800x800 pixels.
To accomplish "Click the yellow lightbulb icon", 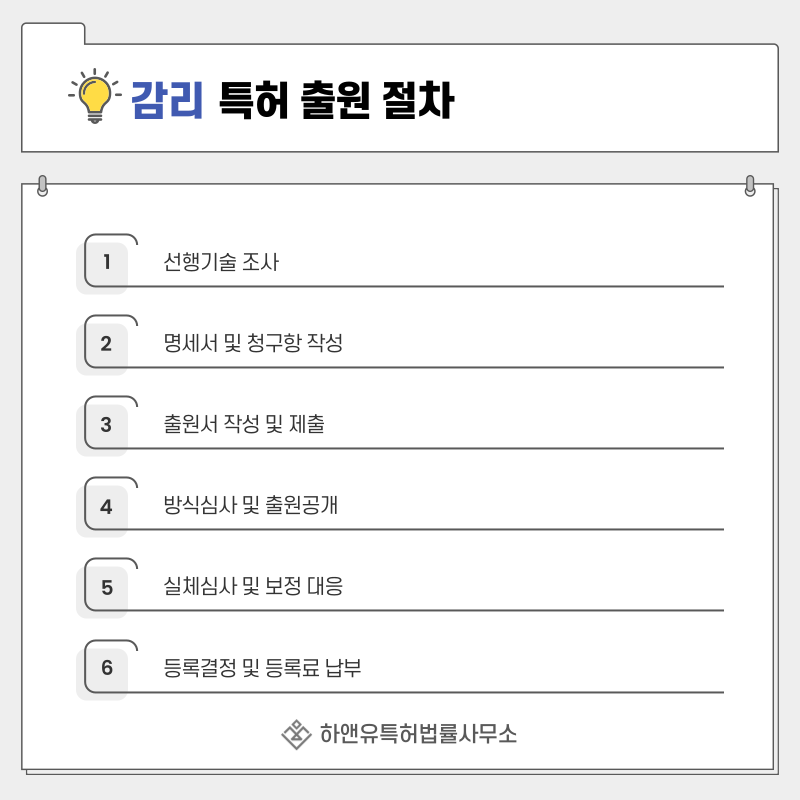I will point(95,96).
